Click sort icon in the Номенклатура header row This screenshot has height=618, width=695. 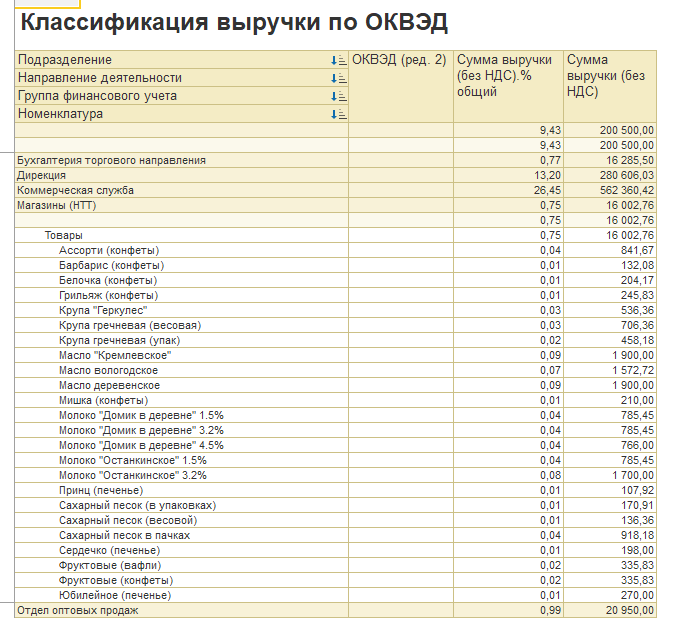[337, 114]
